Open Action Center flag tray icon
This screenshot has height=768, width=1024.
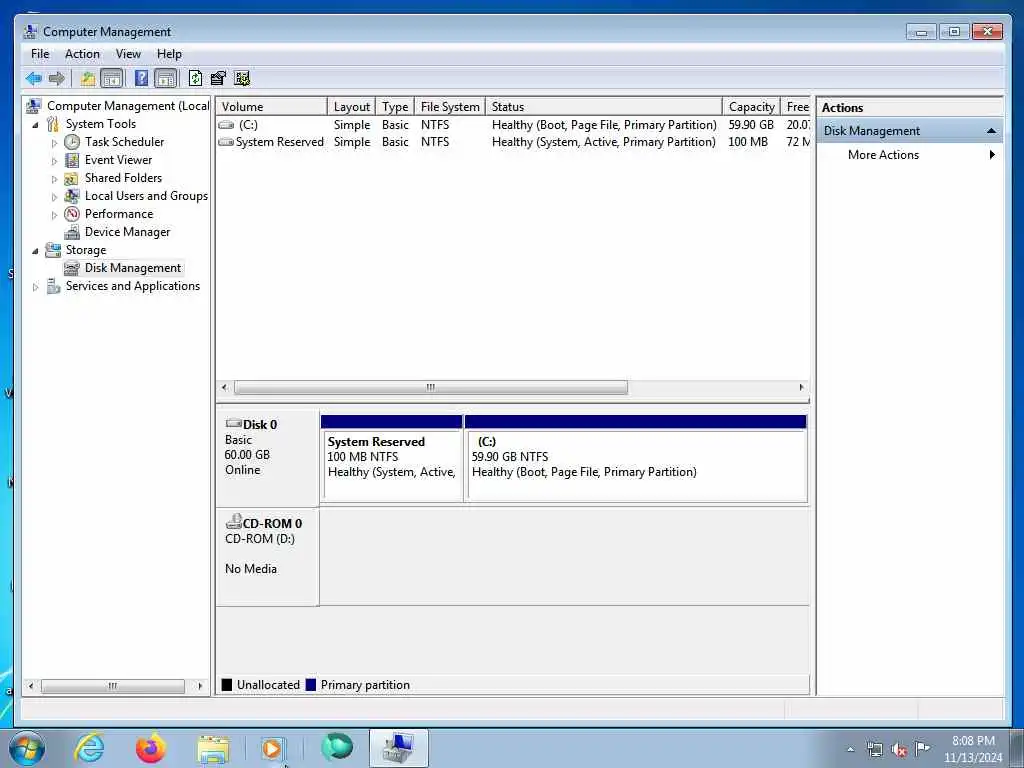coord(922,748)
